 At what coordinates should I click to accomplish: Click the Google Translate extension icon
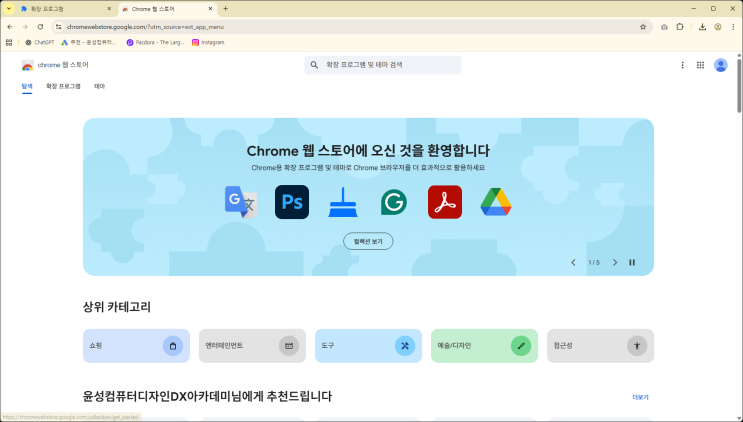tap(240, 202)
